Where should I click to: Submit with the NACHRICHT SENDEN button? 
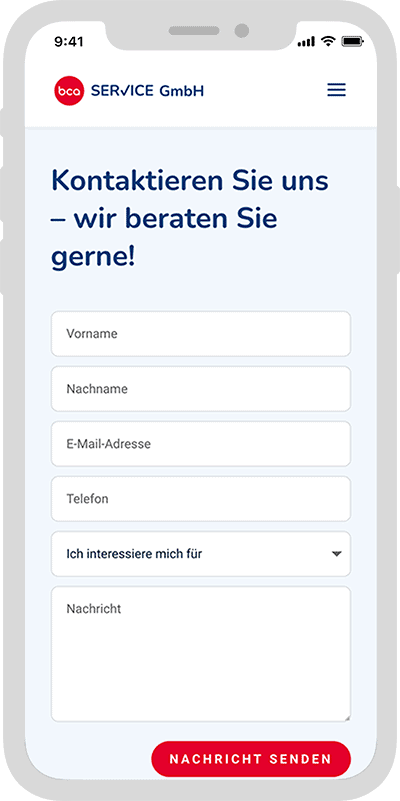[x=251, y=759]
